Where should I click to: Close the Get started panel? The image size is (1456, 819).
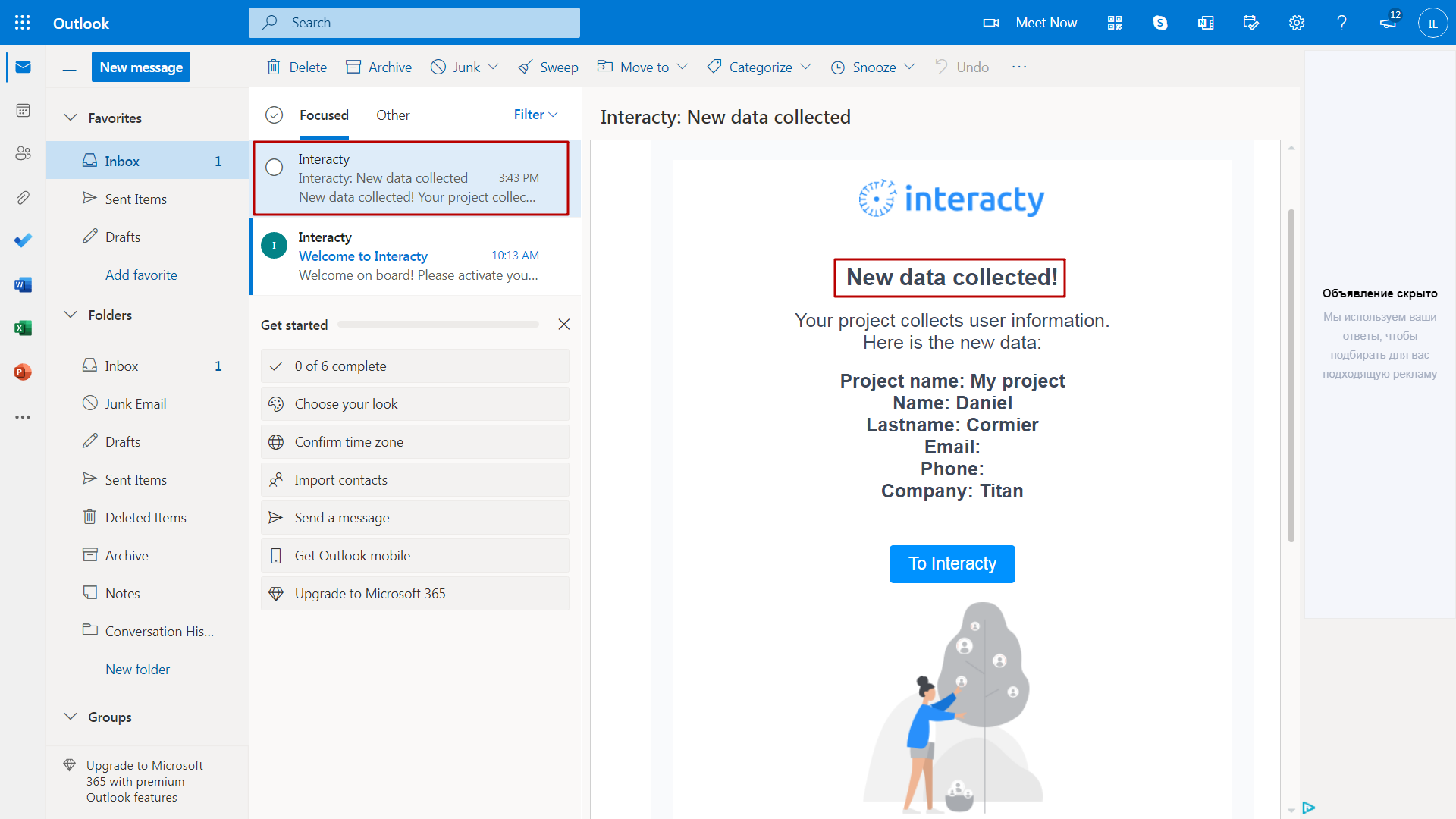pos(563,325)
